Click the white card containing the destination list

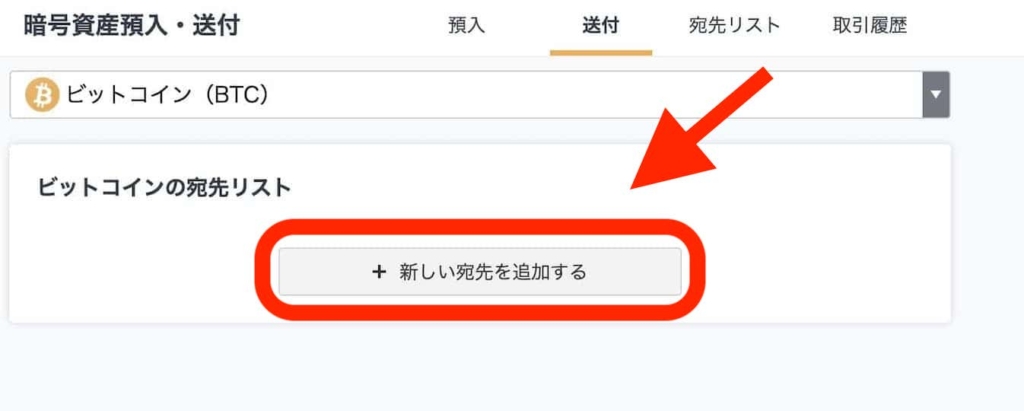(480, 233)
